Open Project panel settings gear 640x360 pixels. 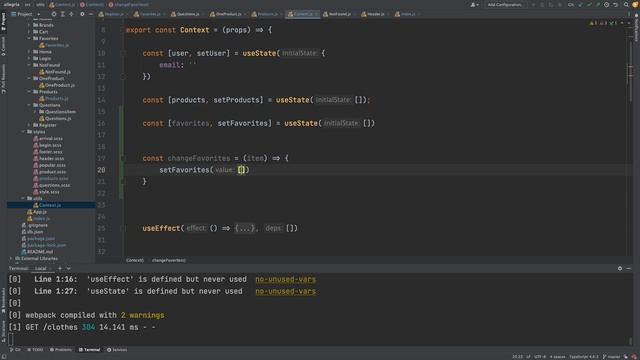[82, 14]
